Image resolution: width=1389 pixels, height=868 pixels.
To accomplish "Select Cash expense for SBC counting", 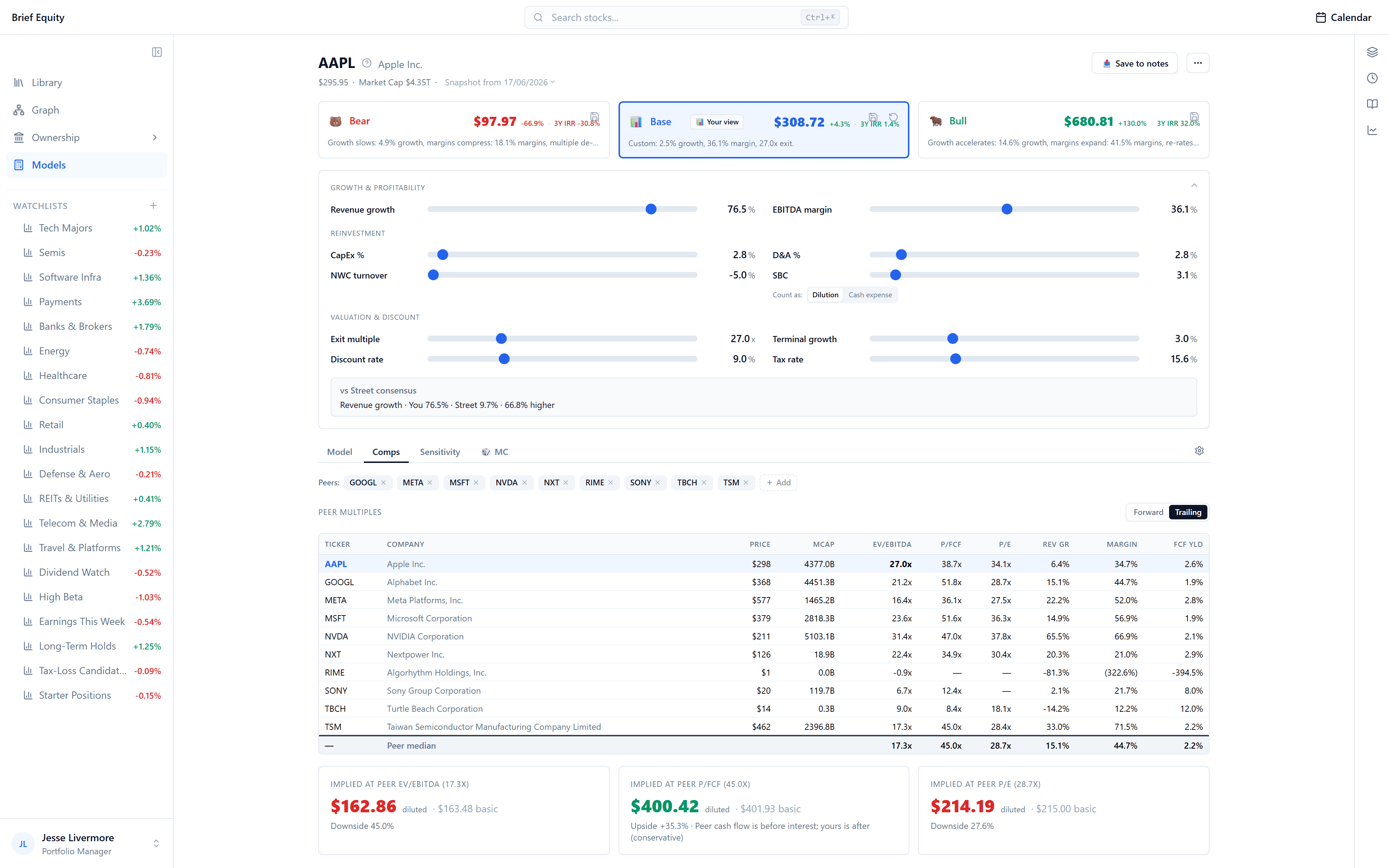I will coord(870,295).
